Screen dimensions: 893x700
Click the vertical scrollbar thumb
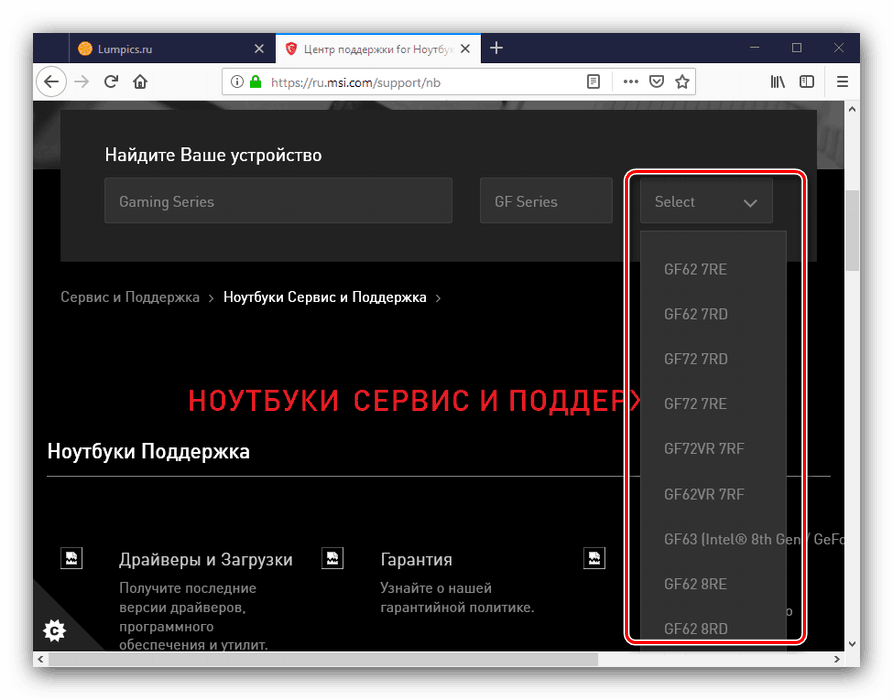(x=852, y=231)
